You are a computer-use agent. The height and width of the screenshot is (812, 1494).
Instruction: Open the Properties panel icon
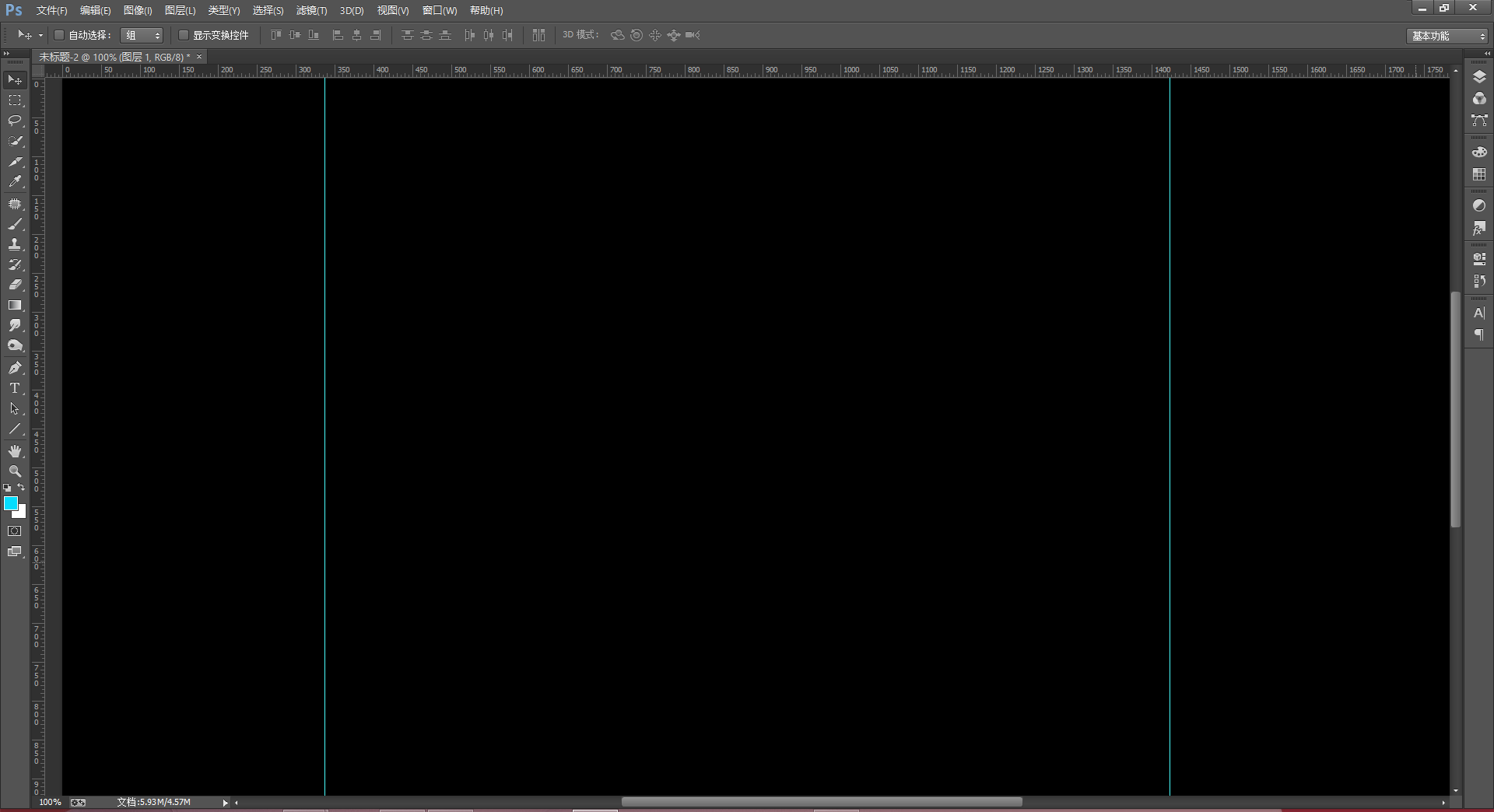1479,259
